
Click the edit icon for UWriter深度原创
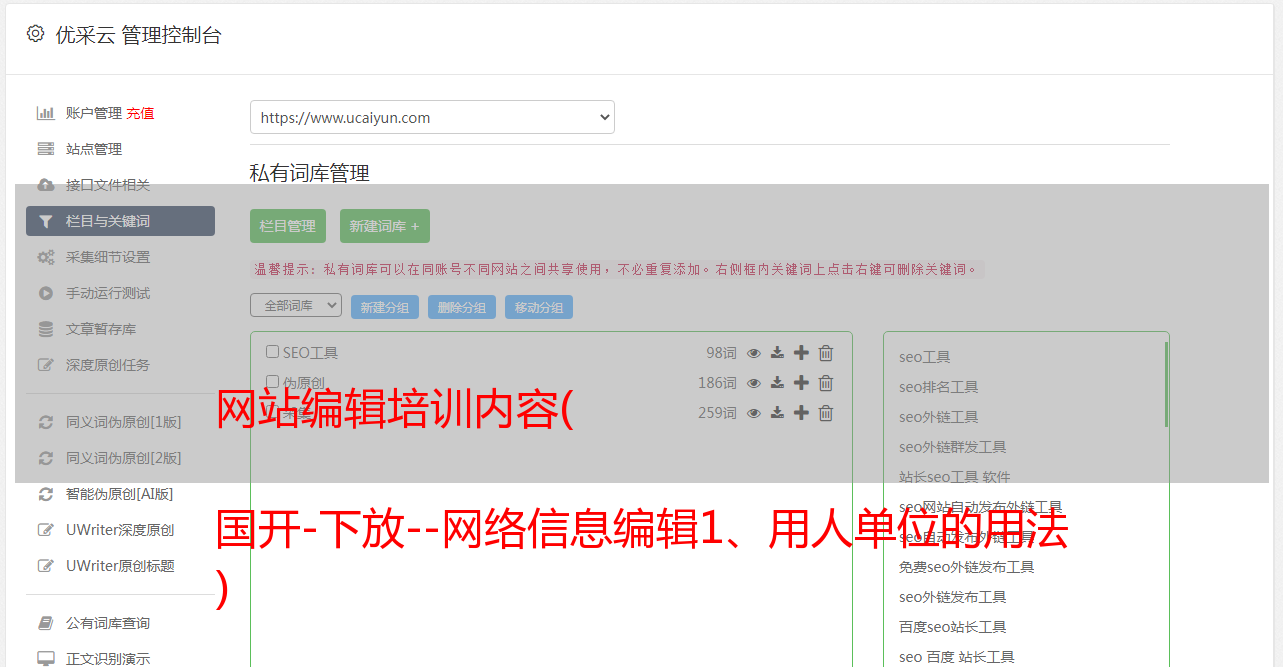[x=45, y=530]
